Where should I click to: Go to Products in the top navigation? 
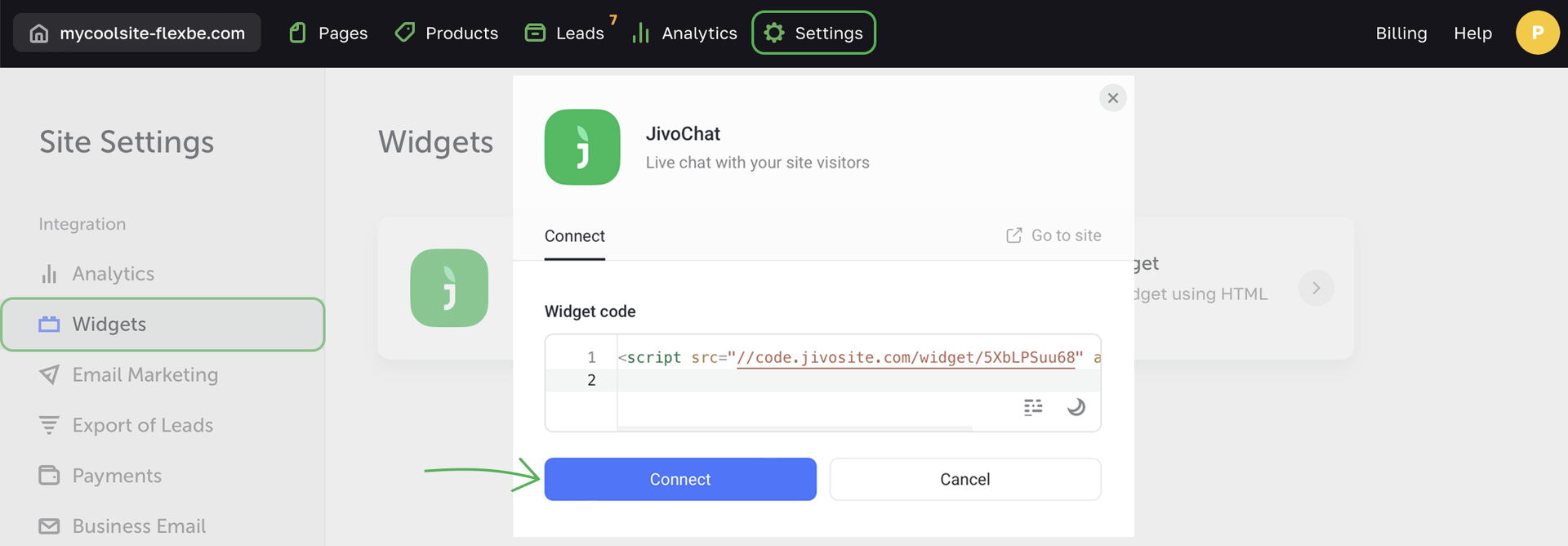[x=447, y=34]
